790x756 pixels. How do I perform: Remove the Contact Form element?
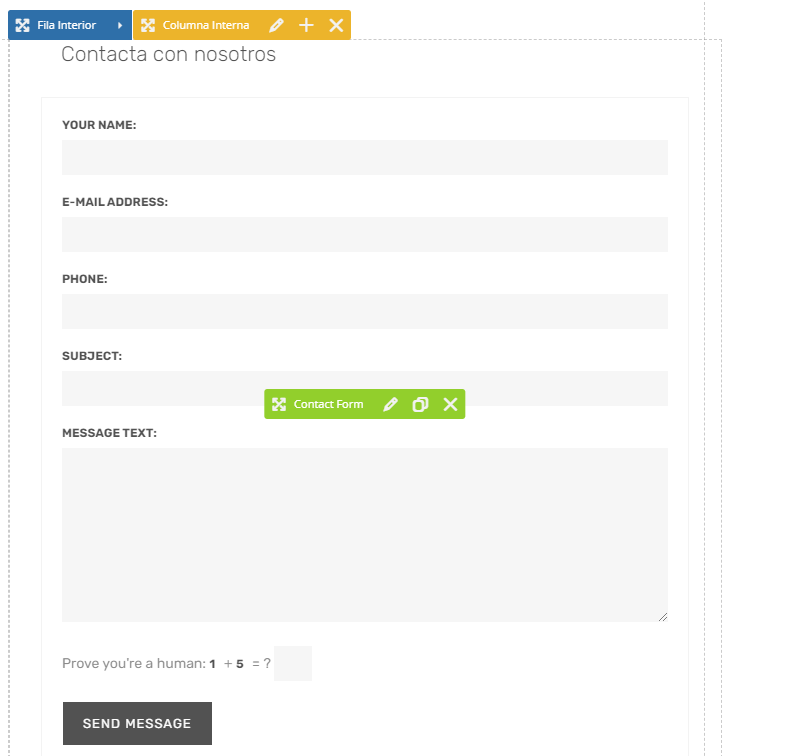click(x=450, y=404)
